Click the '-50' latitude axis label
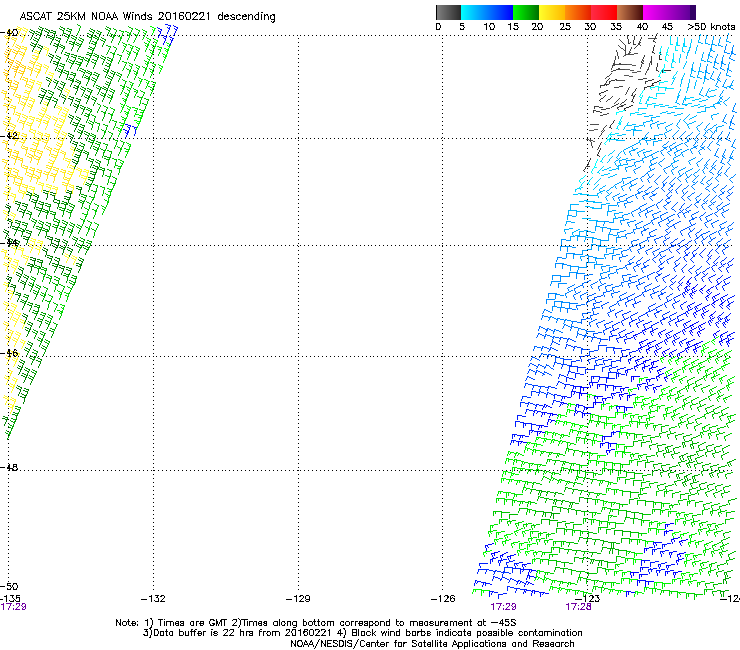The image size is (740, 650). click(x=9, y=586)
